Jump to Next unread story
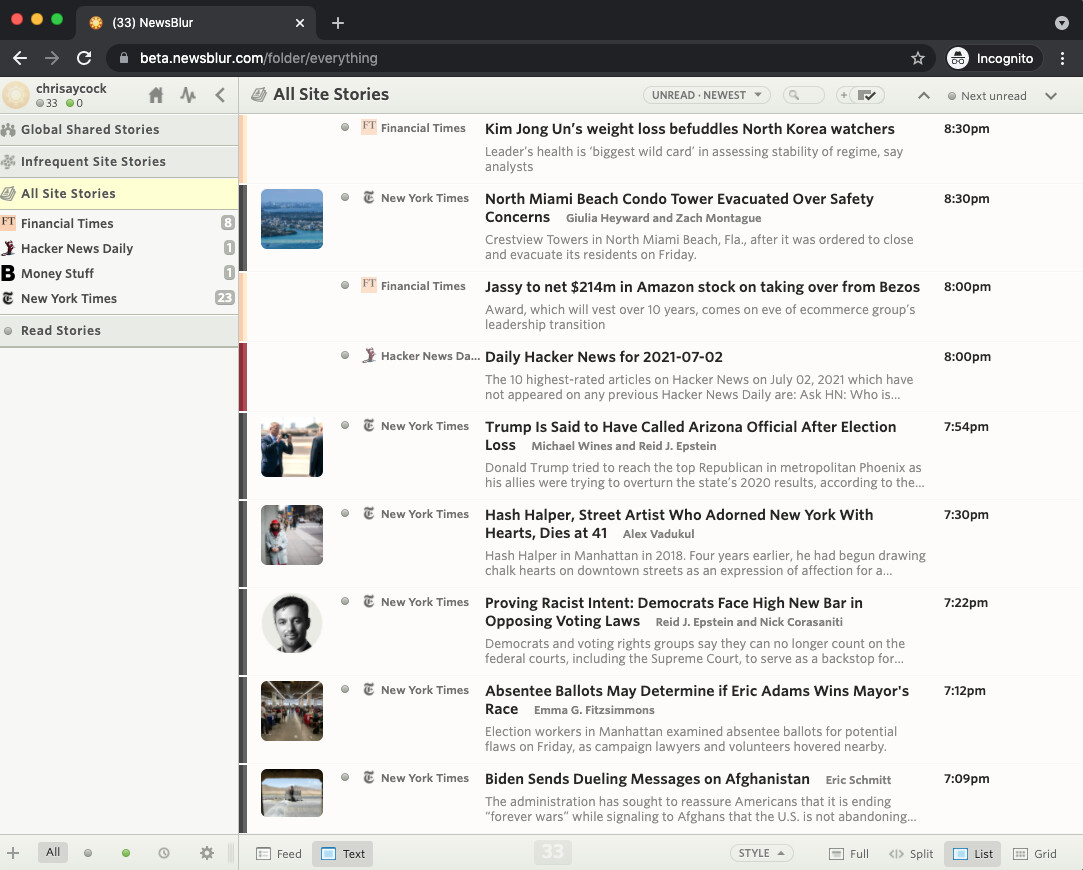The width and height of the screenshot is (1083, 870). 987,96
